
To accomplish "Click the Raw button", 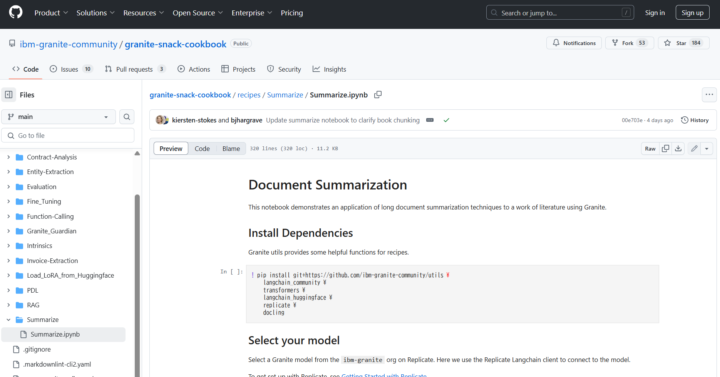I will [650, 148].
